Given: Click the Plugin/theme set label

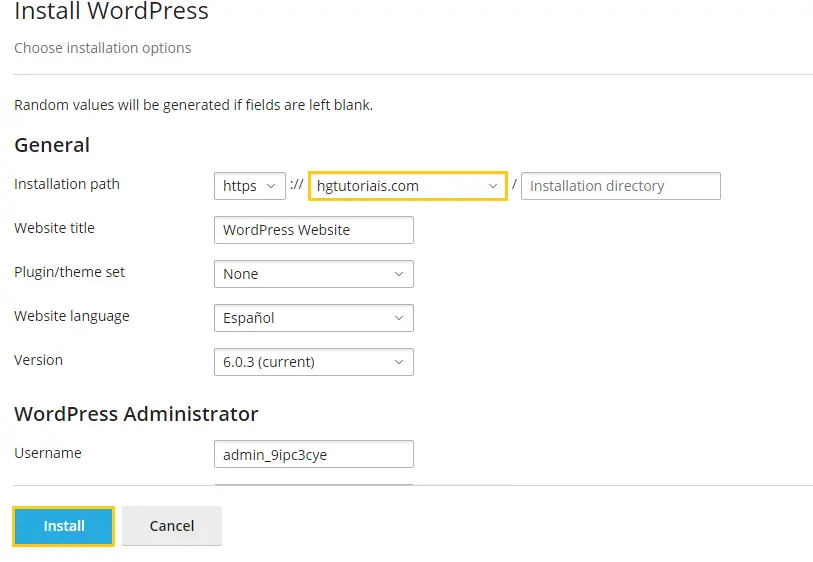Looking at the screenshot, I should [x=69, y=272].
